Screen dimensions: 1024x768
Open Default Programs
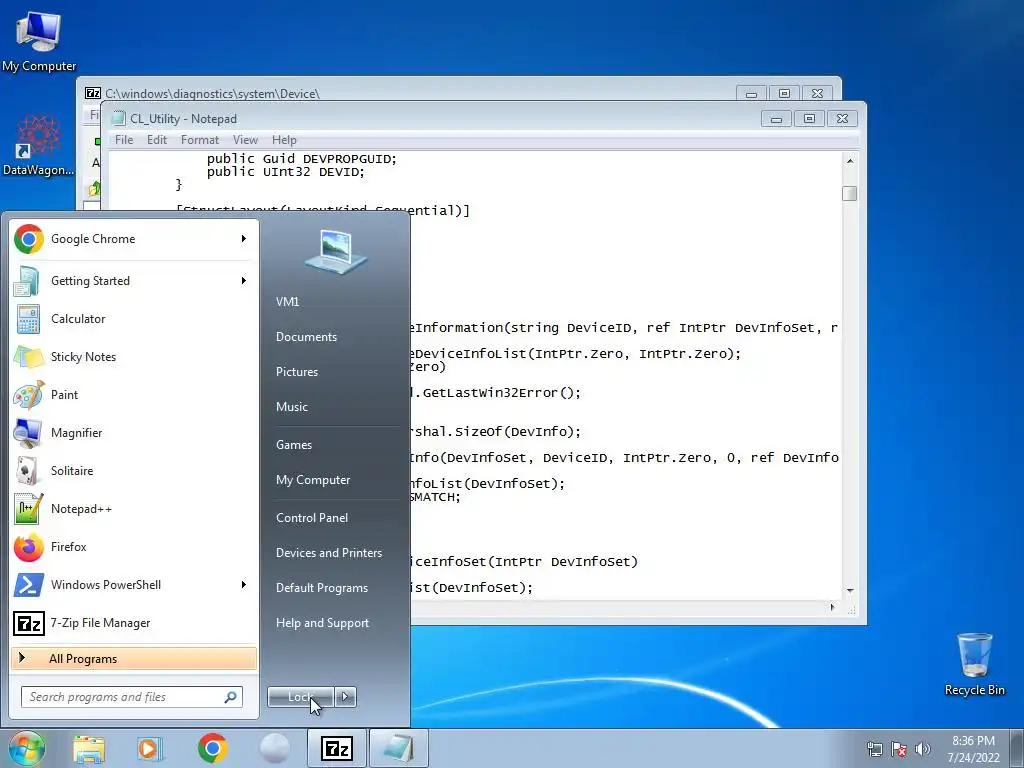(322, 588)
